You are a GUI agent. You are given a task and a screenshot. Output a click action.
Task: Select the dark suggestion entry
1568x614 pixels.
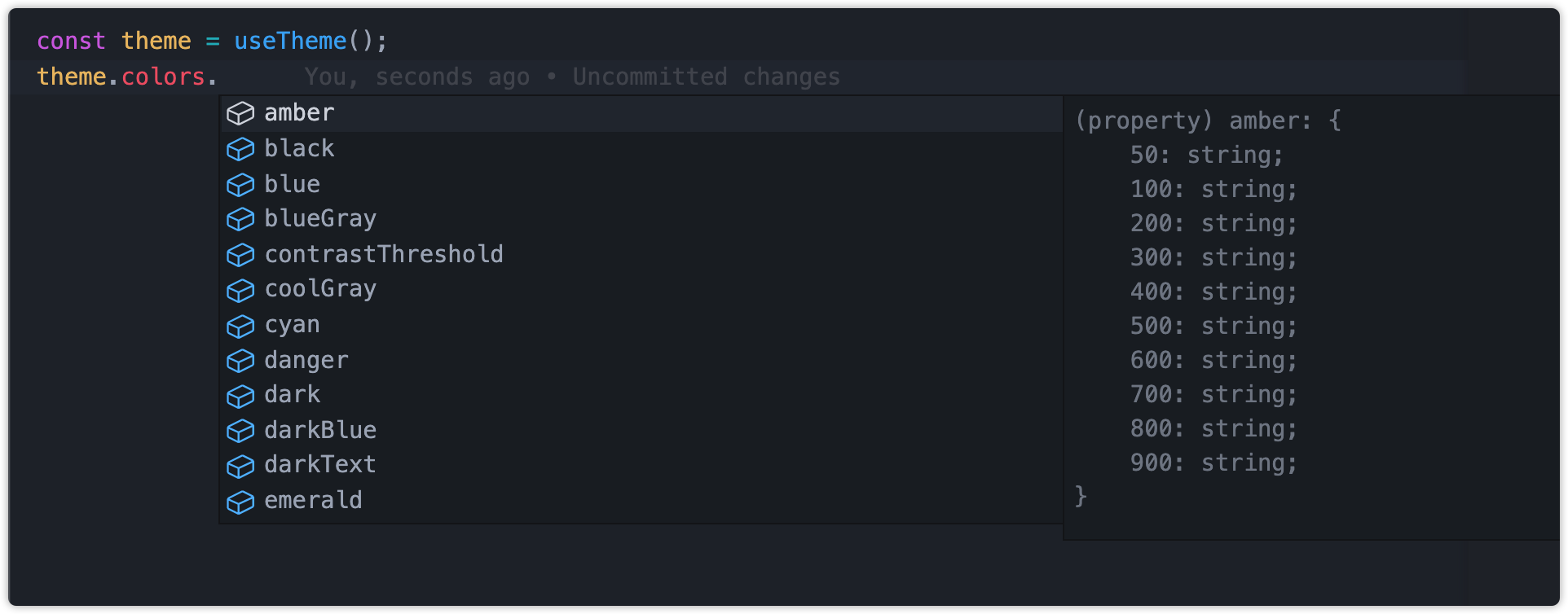(292, 395)
